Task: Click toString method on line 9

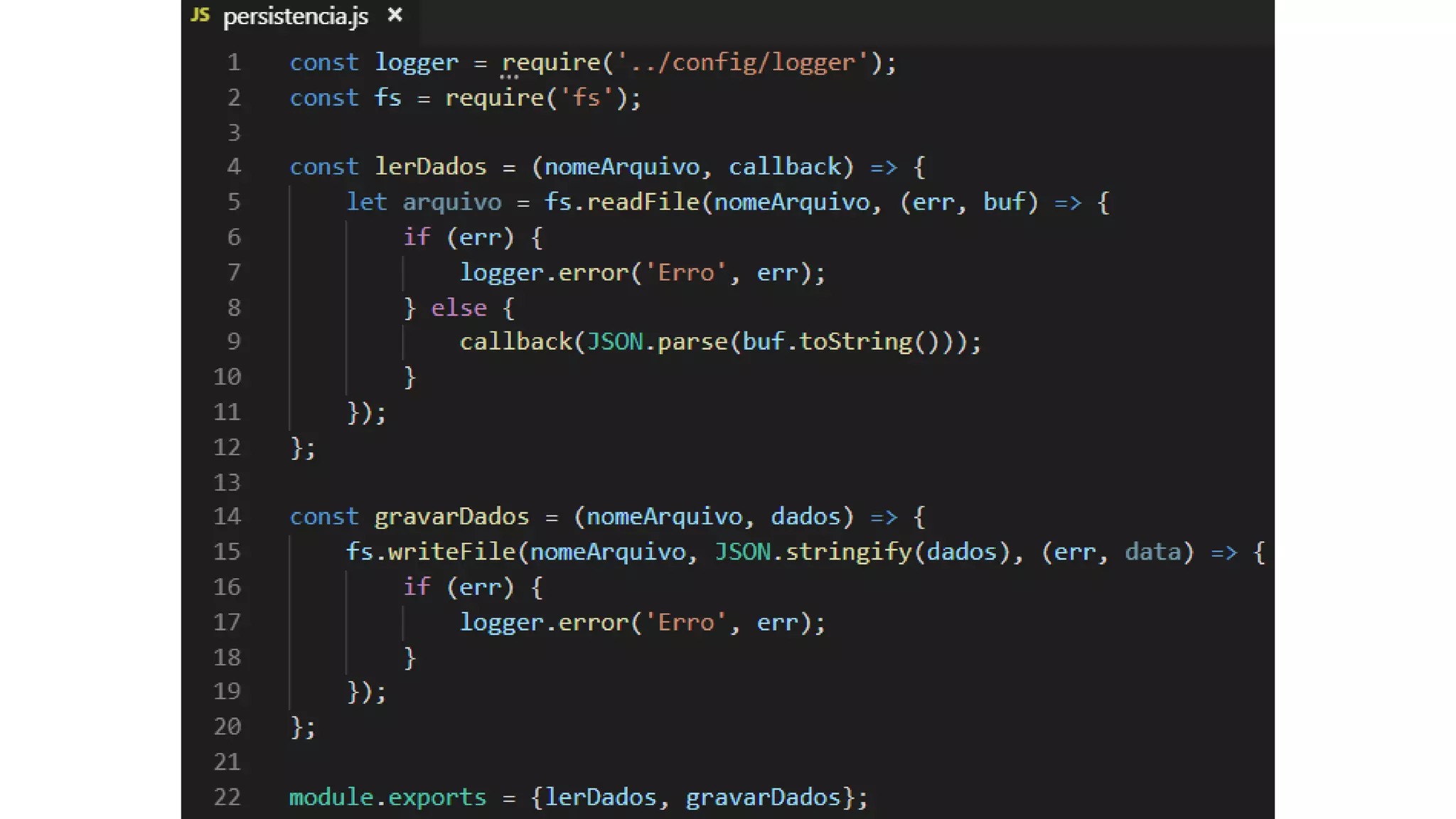Action: (x=855, y=342)
